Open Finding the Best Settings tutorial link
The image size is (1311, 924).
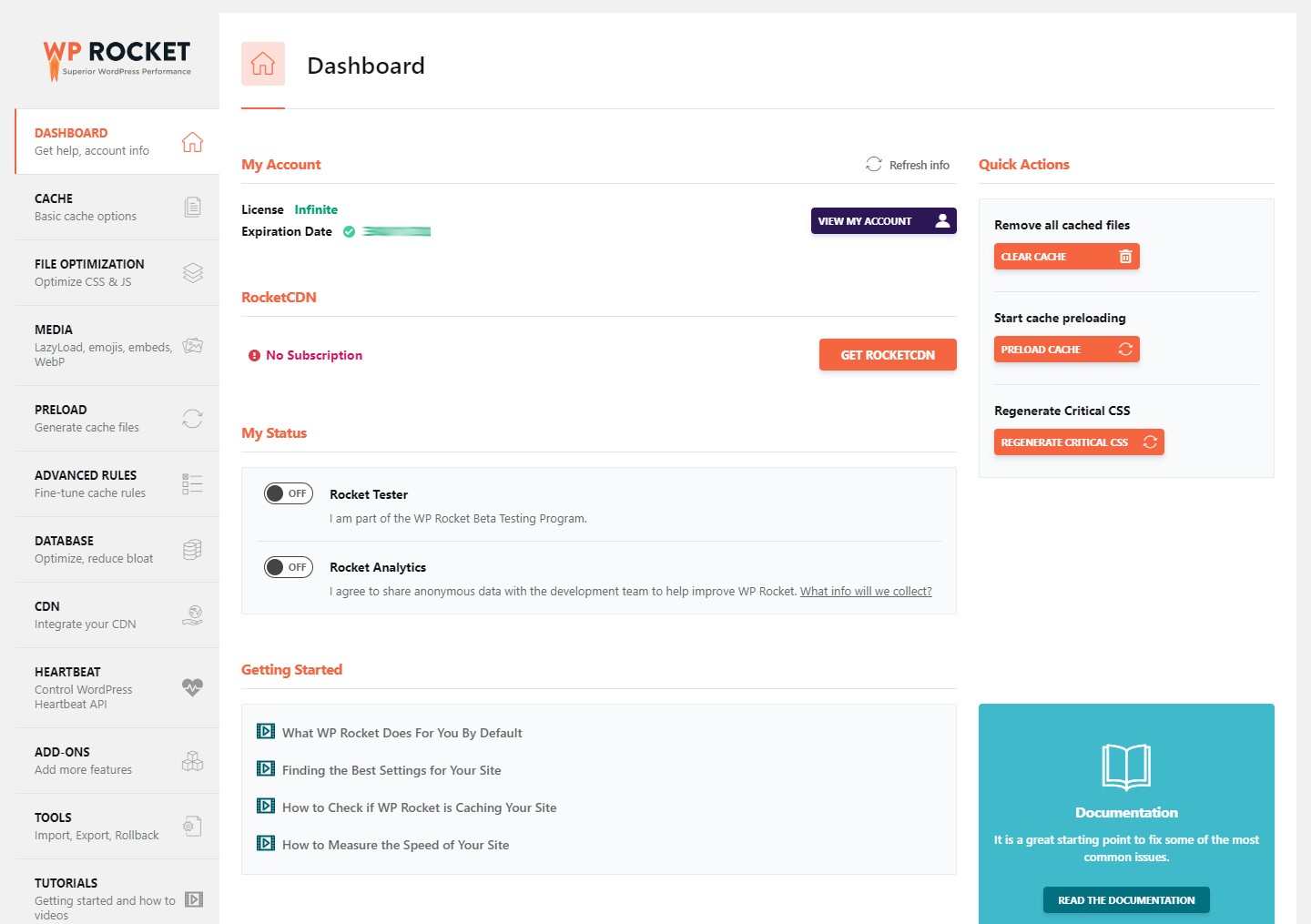click(391, 770)
